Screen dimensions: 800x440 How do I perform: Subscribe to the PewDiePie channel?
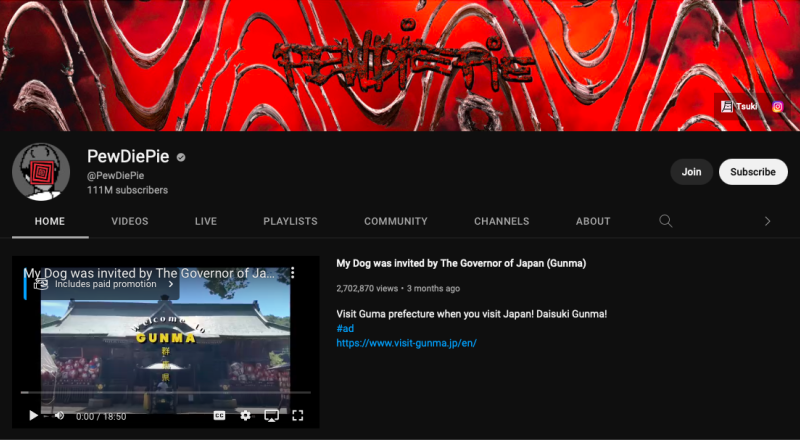(753, 172)
